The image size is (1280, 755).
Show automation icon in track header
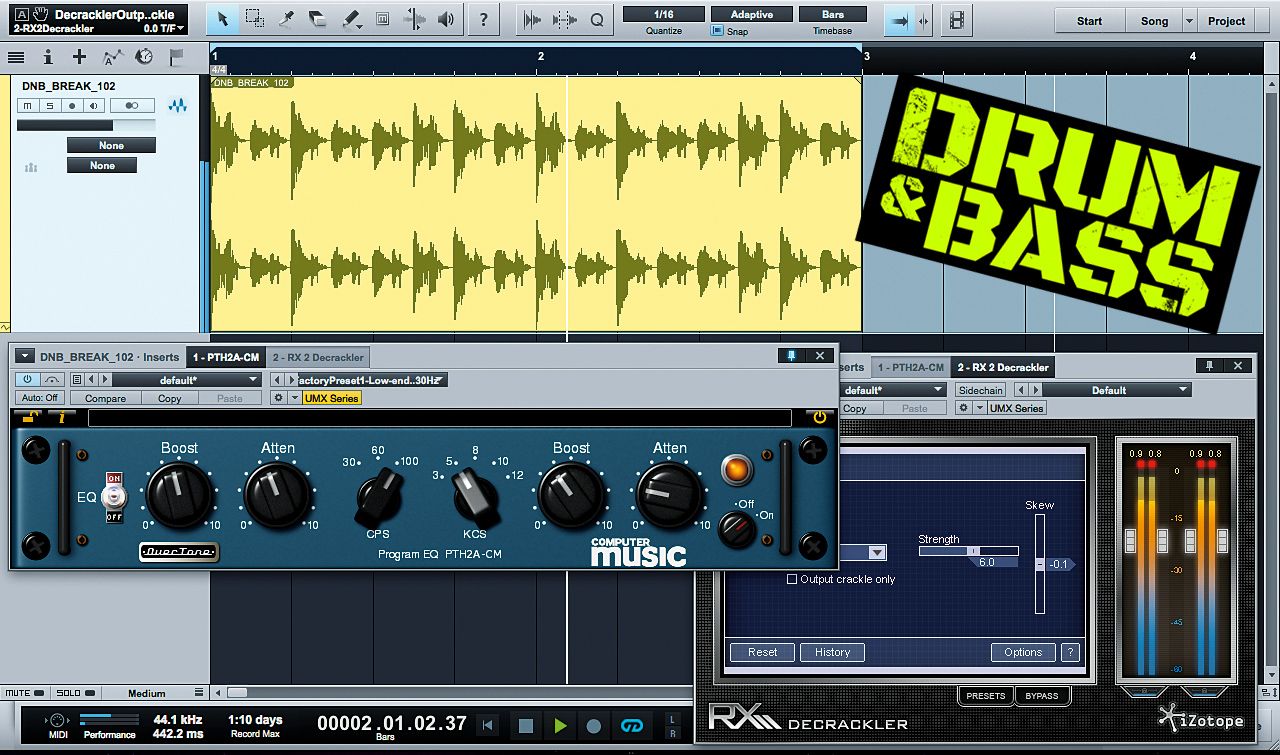coord(112,58)
